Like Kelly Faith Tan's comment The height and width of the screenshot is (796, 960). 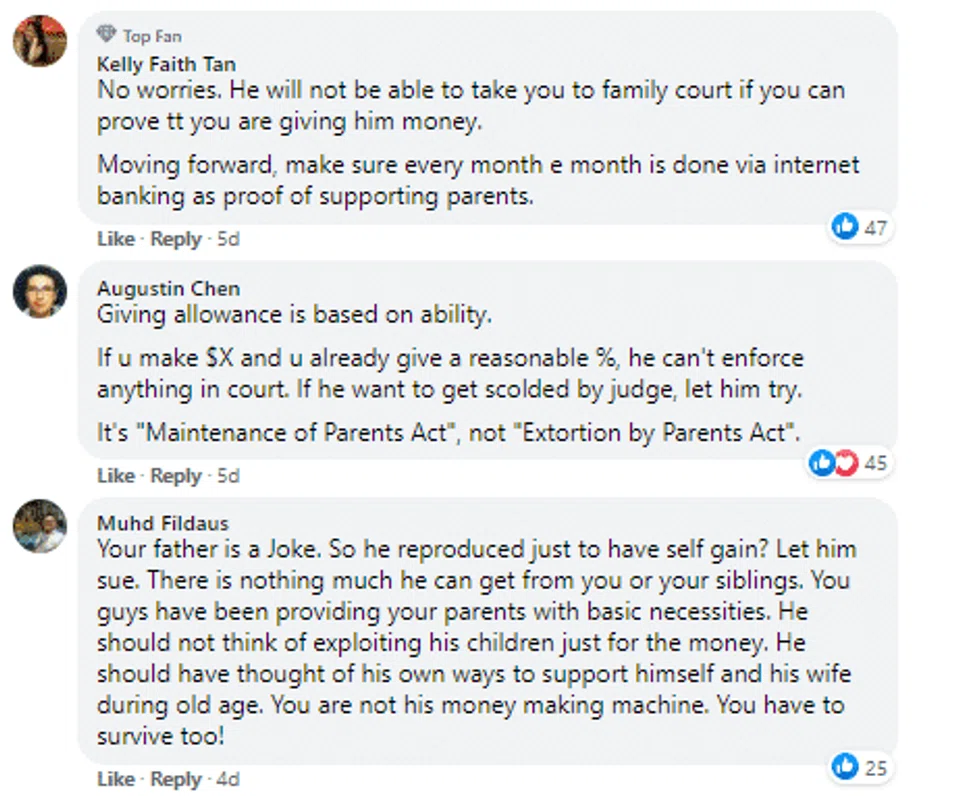[115, 239]
